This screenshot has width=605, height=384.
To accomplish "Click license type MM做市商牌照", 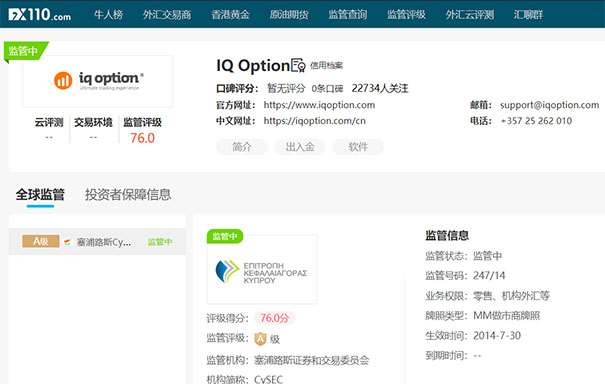I will tap(507, 316).
